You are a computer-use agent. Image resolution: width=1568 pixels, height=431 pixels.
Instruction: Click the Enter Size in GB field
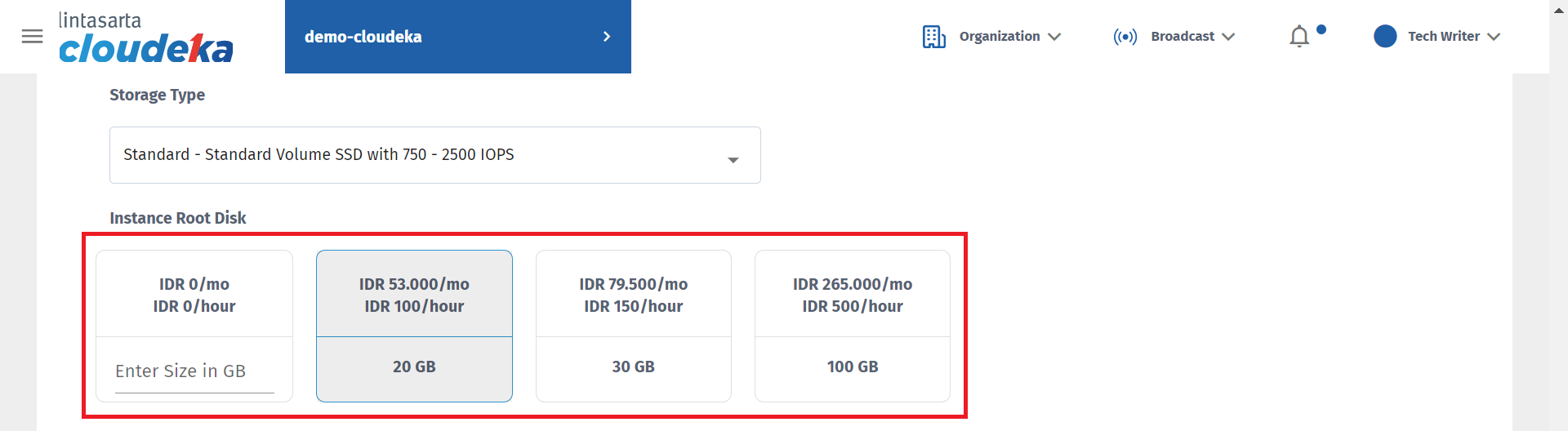[194, 371]
